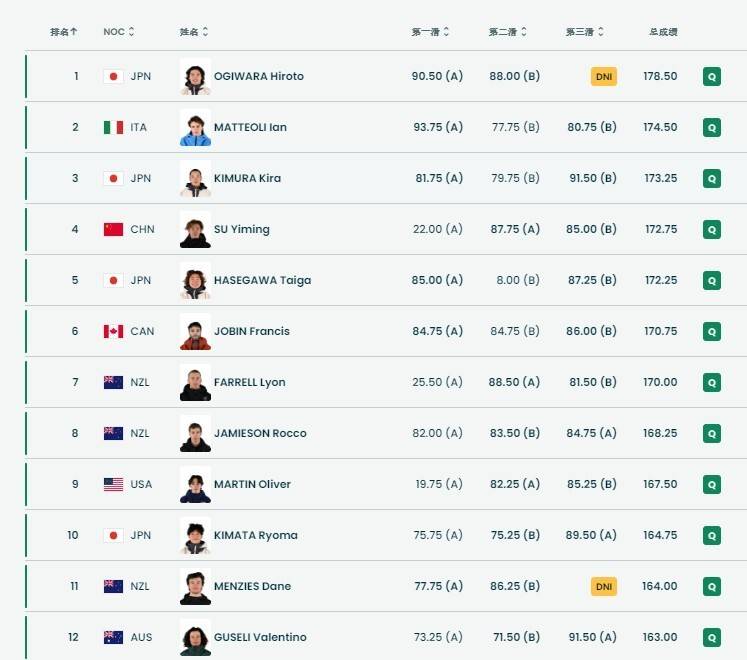Open the HASEGAWA Taiga athlete link
The image size is (747, 660).
pyautogui.click(x=262, y=280)
